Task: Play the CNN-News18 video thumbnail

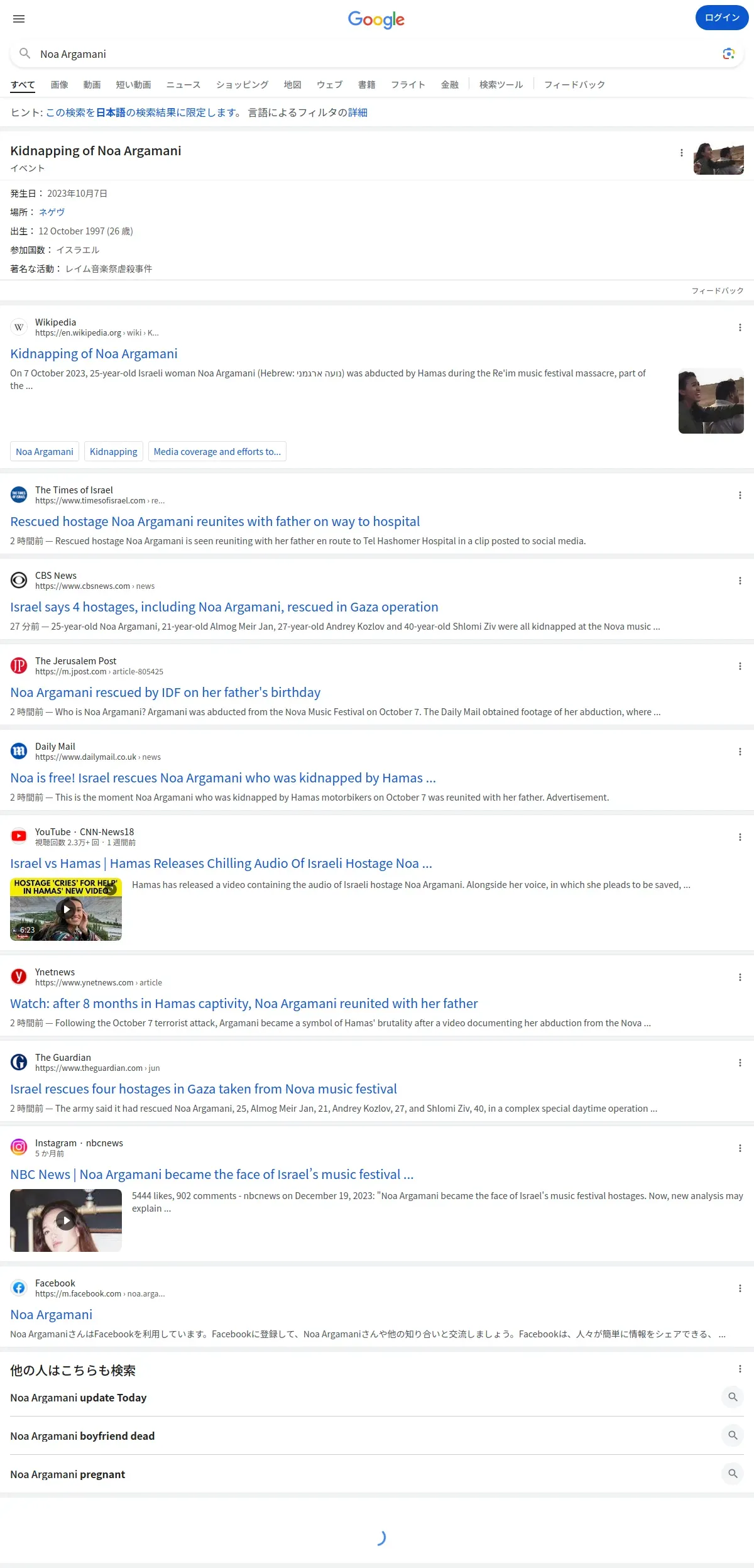Action: (x=66, y=909)
